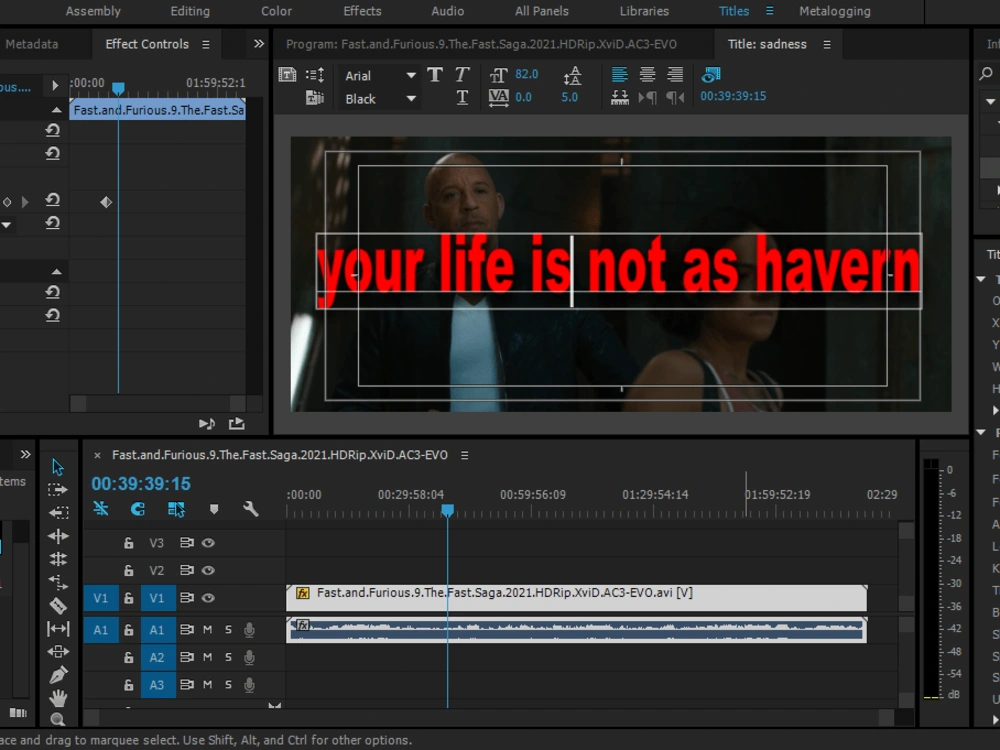The image size is (1000, 750).
Task: Collapse Effect Controls clip section triangle
Action: [56, 110]
